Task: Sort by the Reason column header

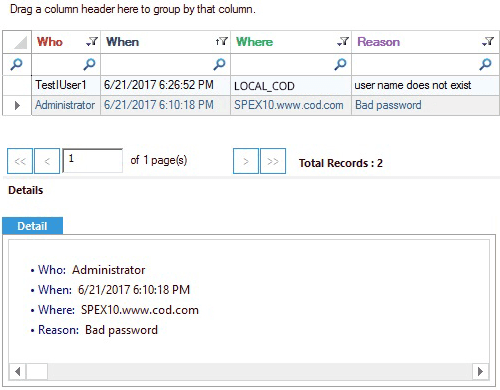Action: click(x=378, y=42)
